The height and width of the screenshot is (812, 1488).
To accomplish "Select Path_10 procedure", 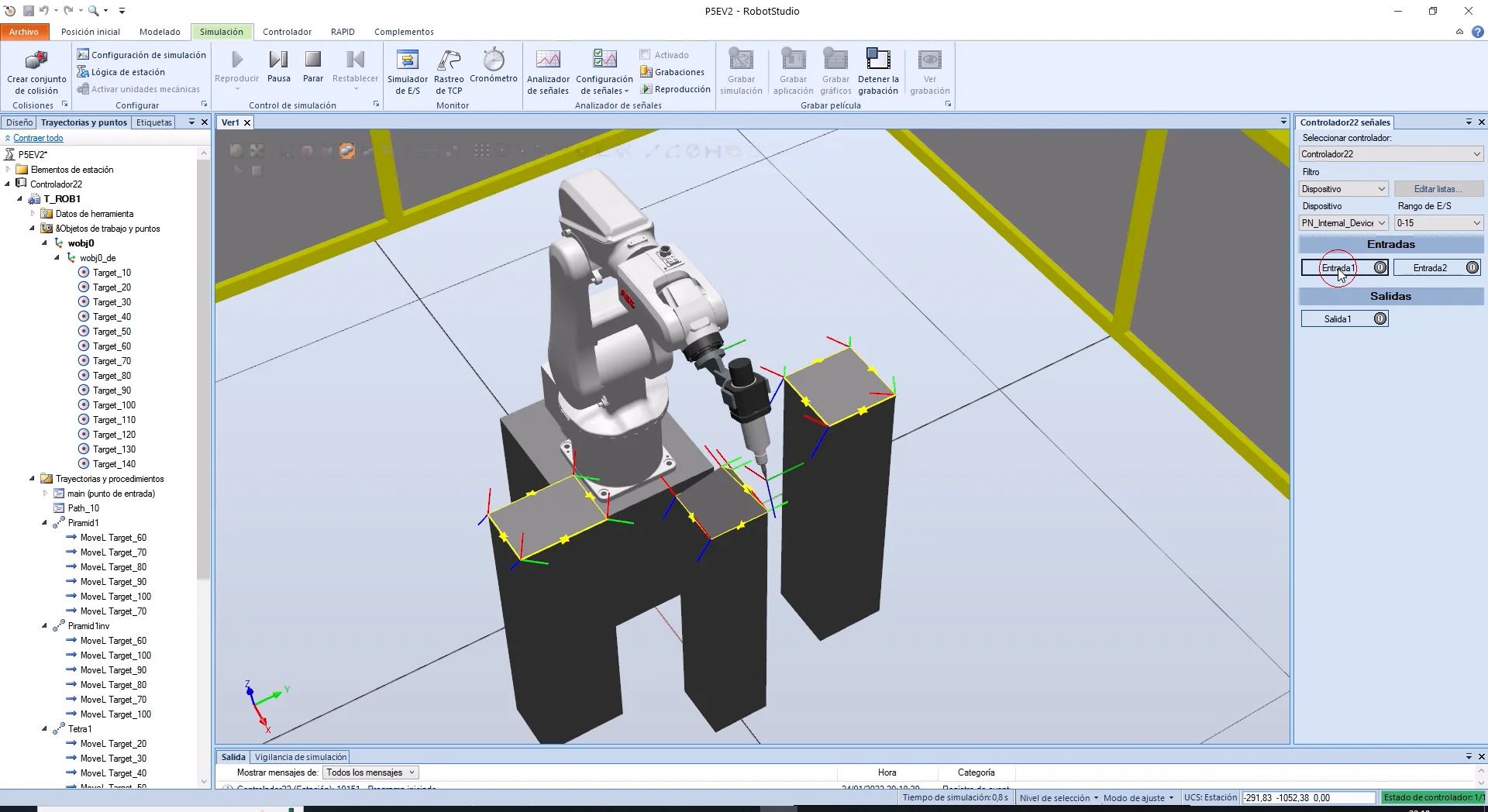I will click(x=83, y=508).
